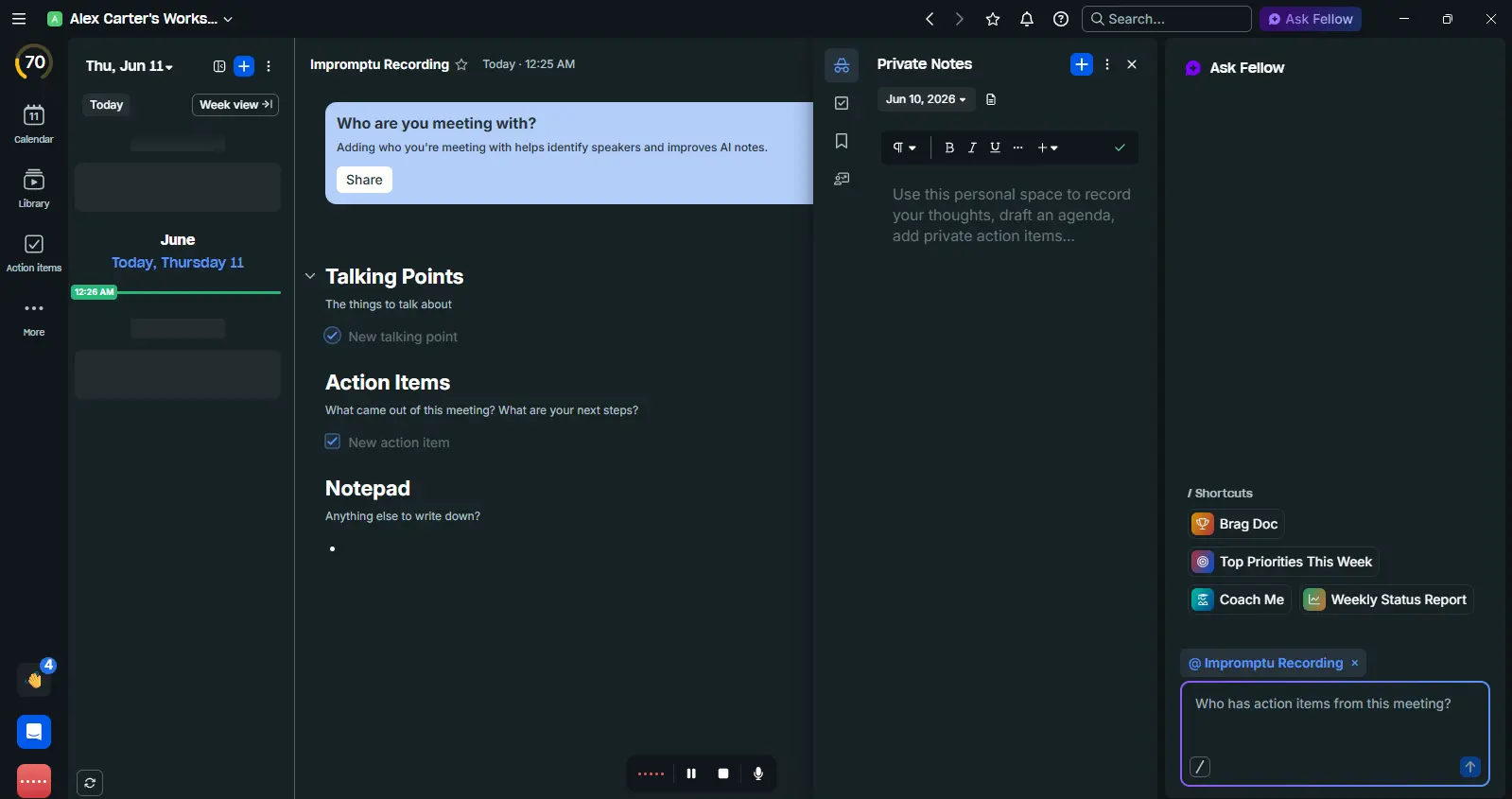Select the Brag Doc shortcut
This screenshot has width=1512, height=799.
[x=1236, y=524]
